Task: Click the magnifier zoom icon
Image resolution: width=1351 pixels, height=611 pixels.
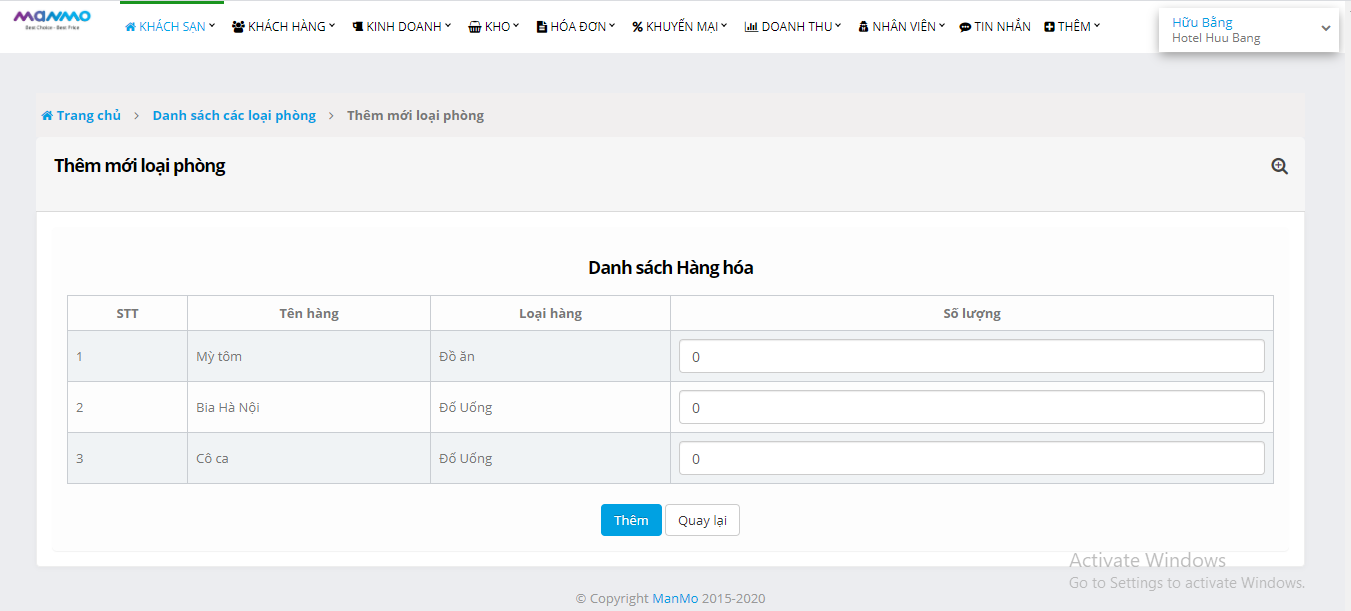Action: [1279, 167]
